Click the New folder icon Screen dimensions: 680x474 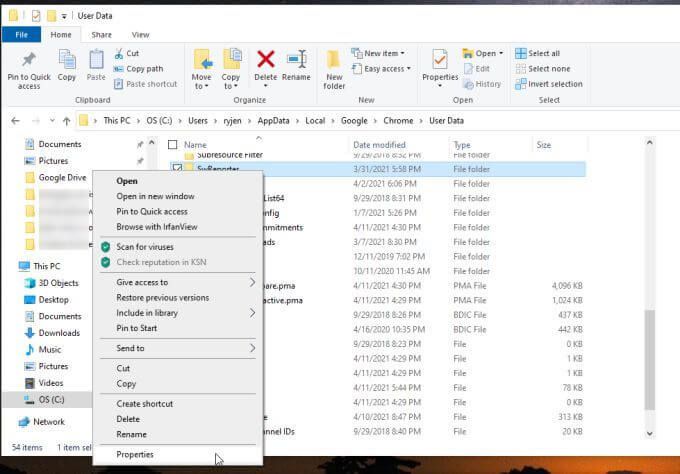333,60
